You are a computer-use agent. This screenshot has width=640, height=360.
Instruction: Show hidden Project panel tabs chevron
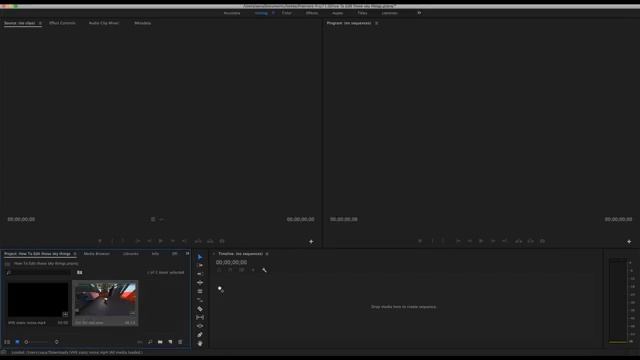187,253
